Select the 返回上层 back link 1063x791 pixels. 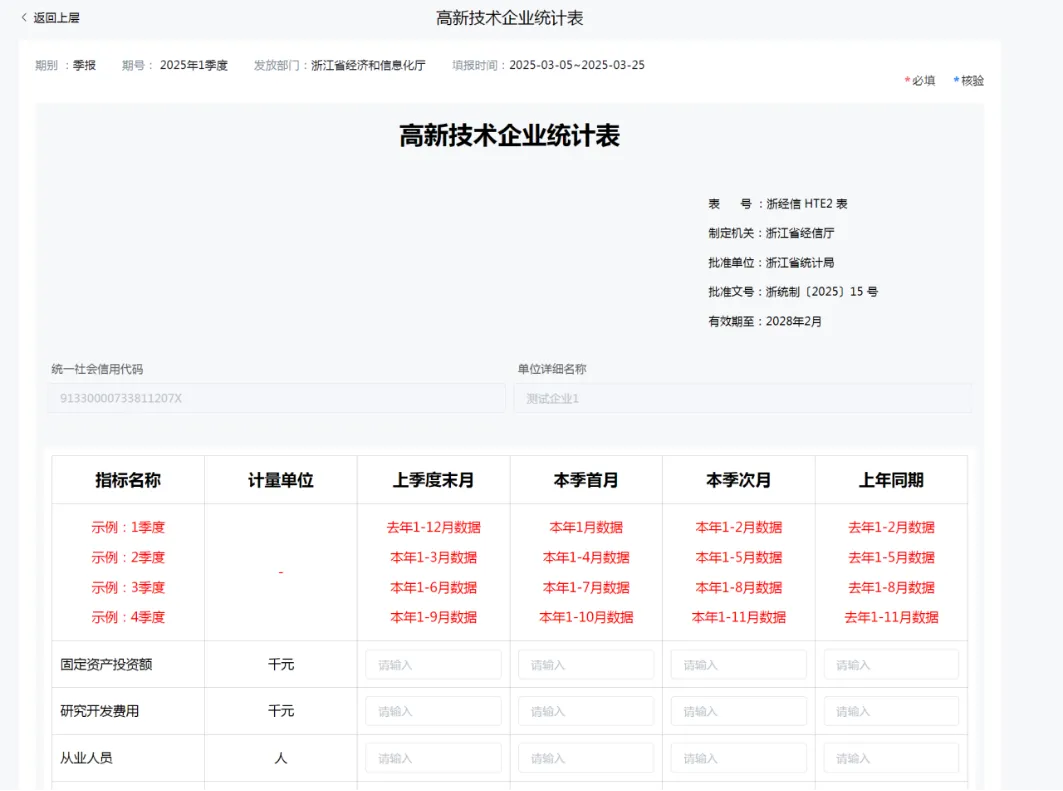(58, 17)
